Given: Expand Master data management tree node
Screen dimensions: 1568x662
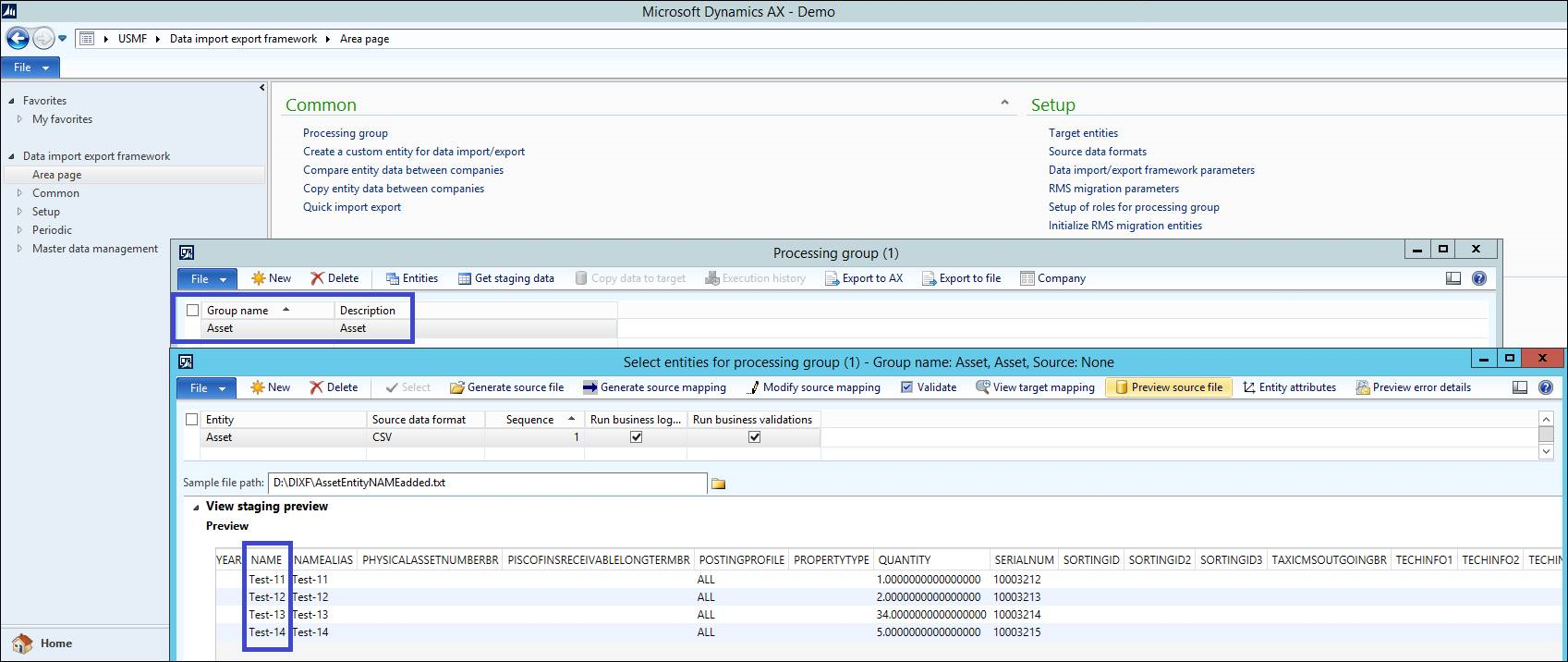Looking at the screenshot, I should [x=20, y=249].
